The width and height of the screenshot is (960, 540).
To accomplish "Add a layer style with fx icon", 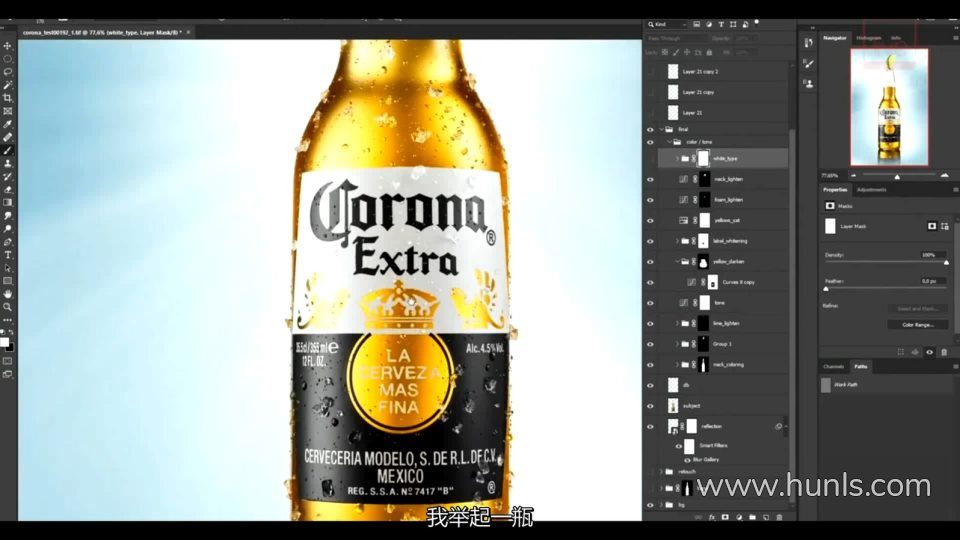I will 711,517.
